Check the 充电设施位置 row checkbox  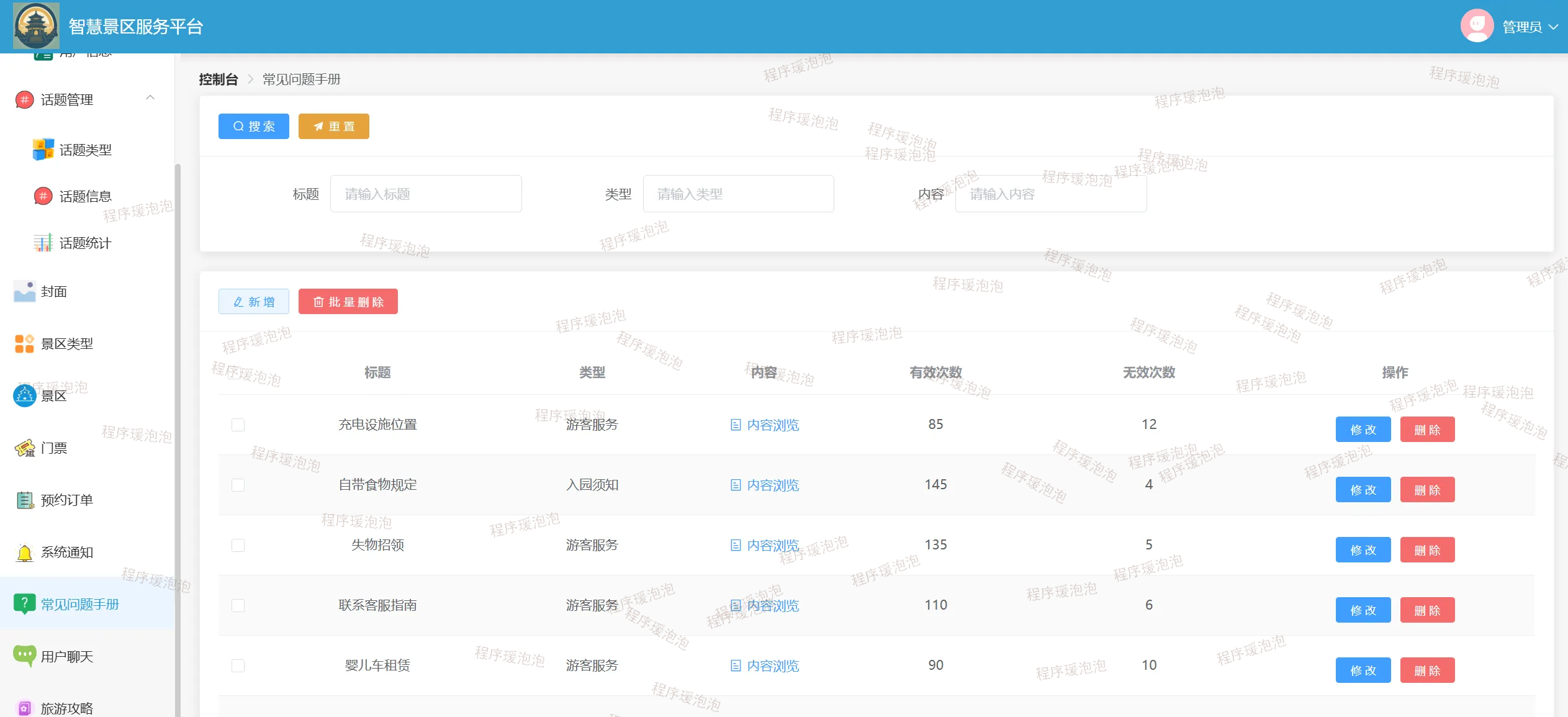point(238,425)
